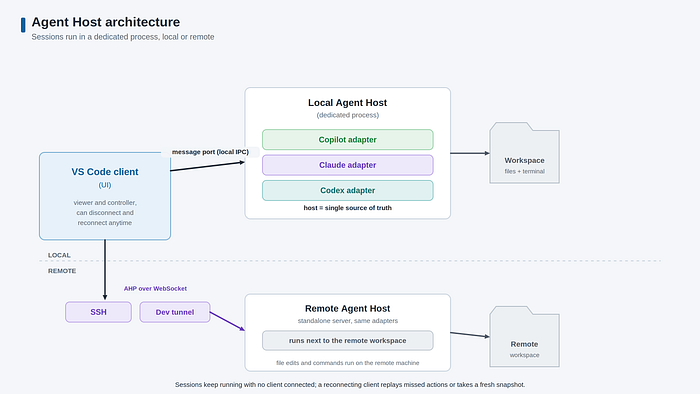Click 'standalone server, same adapters' subtitle
700x394 pixels.
348,321
